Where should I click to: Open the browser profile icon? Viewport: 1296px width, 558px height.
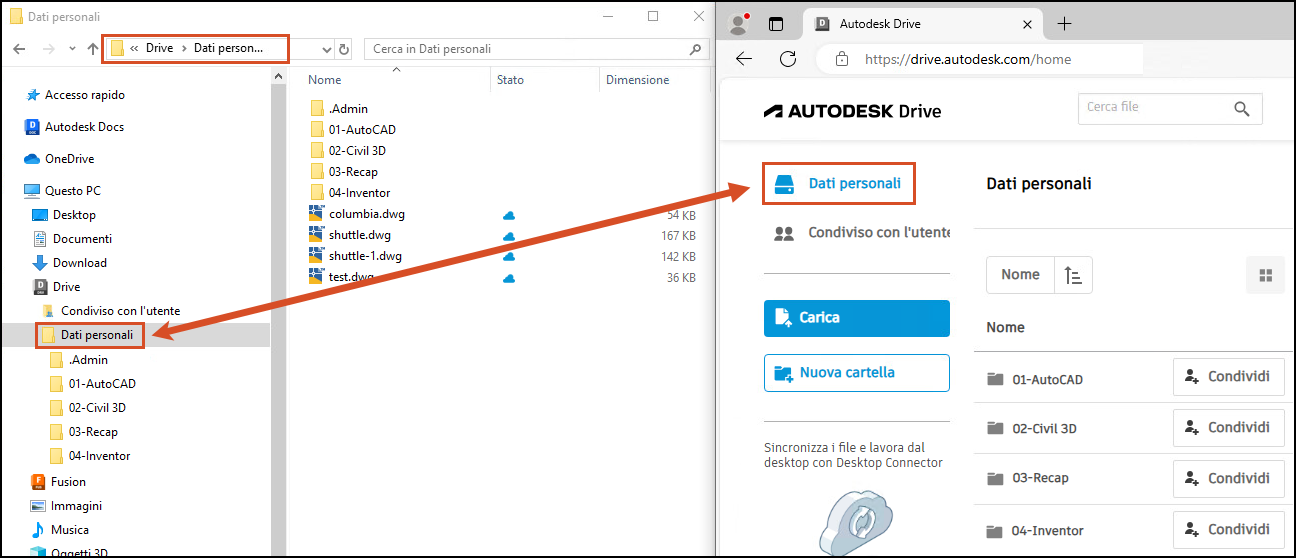pos(740,24)
